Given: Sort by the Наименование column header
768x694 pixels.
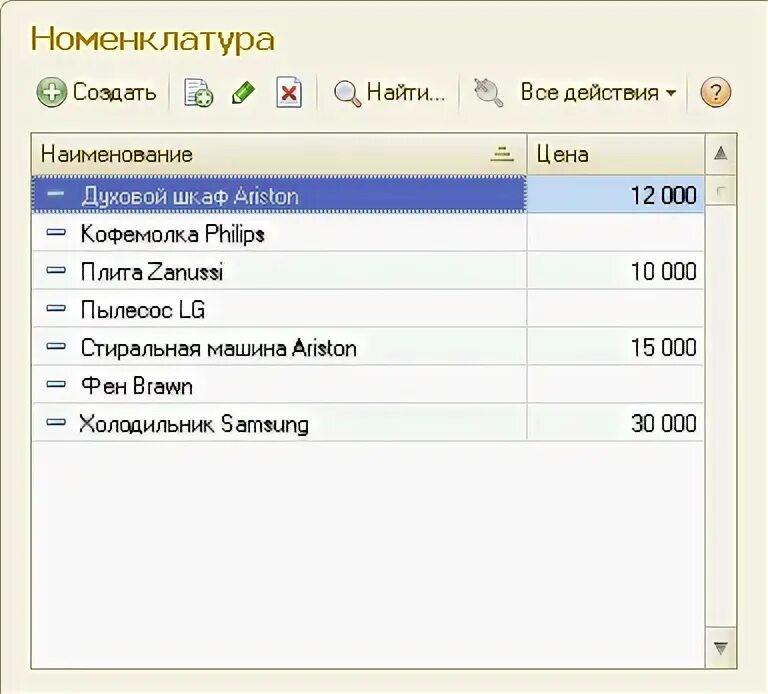Looking at the screenshot, I should click(279, 154).
